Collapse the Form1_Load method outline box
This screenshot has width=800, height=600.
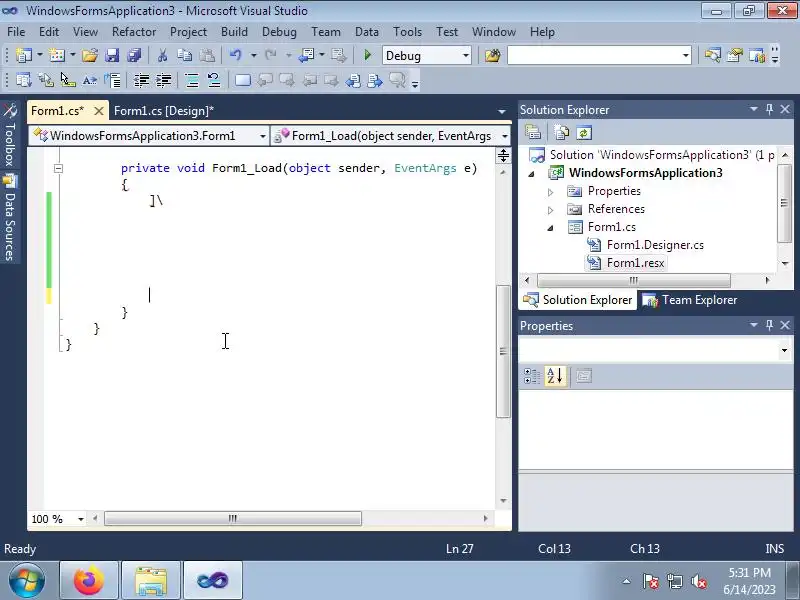point(59,168)
